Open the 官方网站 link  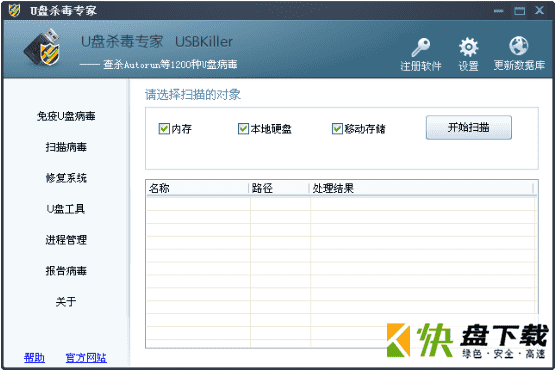(86, 358)
